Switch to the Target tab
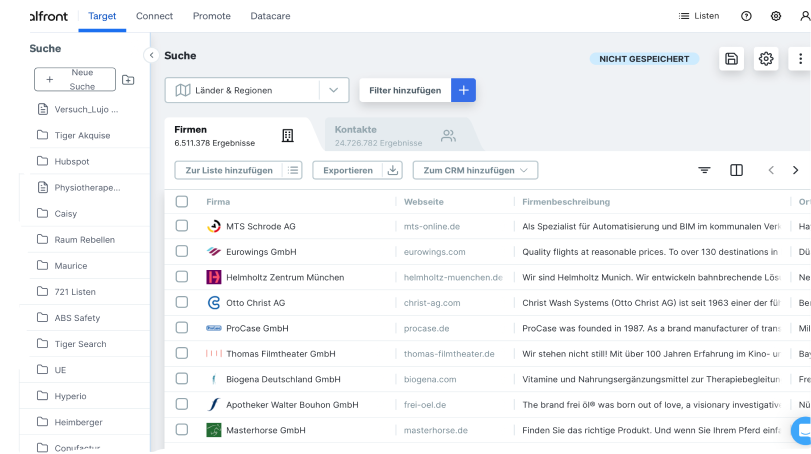Screen dimensions: 811x454 [102, 16]
